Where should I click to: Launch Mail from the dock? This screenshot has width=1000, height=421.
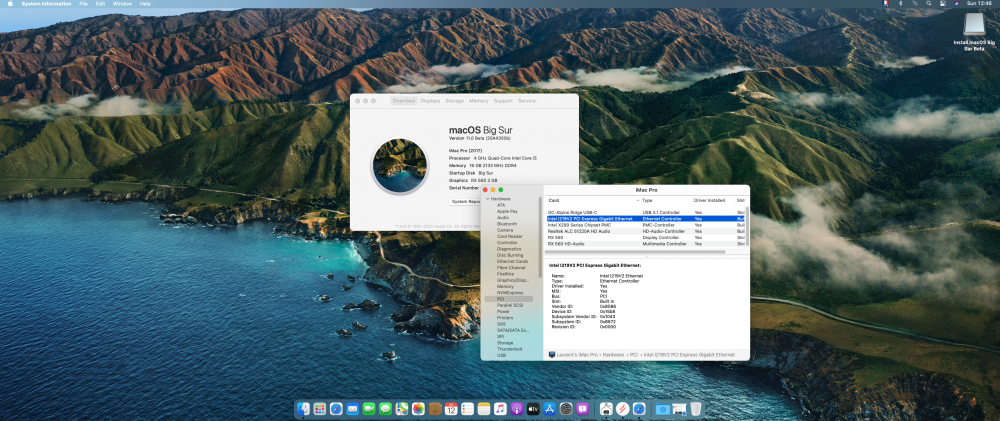[353, 409]
